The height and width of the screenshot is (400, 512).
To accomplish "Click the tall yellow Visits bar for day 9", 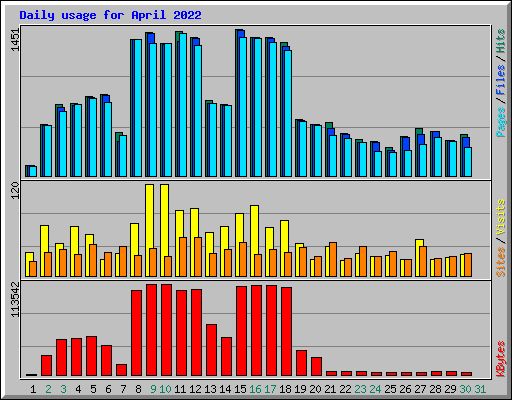I will coord(149,216).
